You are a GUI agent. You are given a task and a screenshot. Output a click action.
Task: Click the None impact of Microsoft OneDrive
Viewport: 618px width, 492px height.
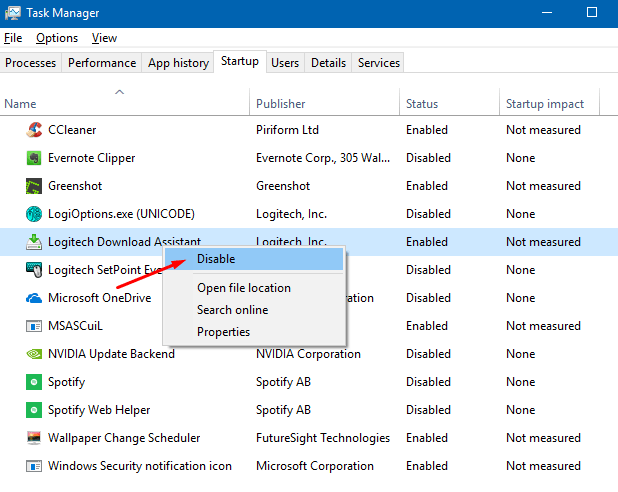click(x=521, y=298)
